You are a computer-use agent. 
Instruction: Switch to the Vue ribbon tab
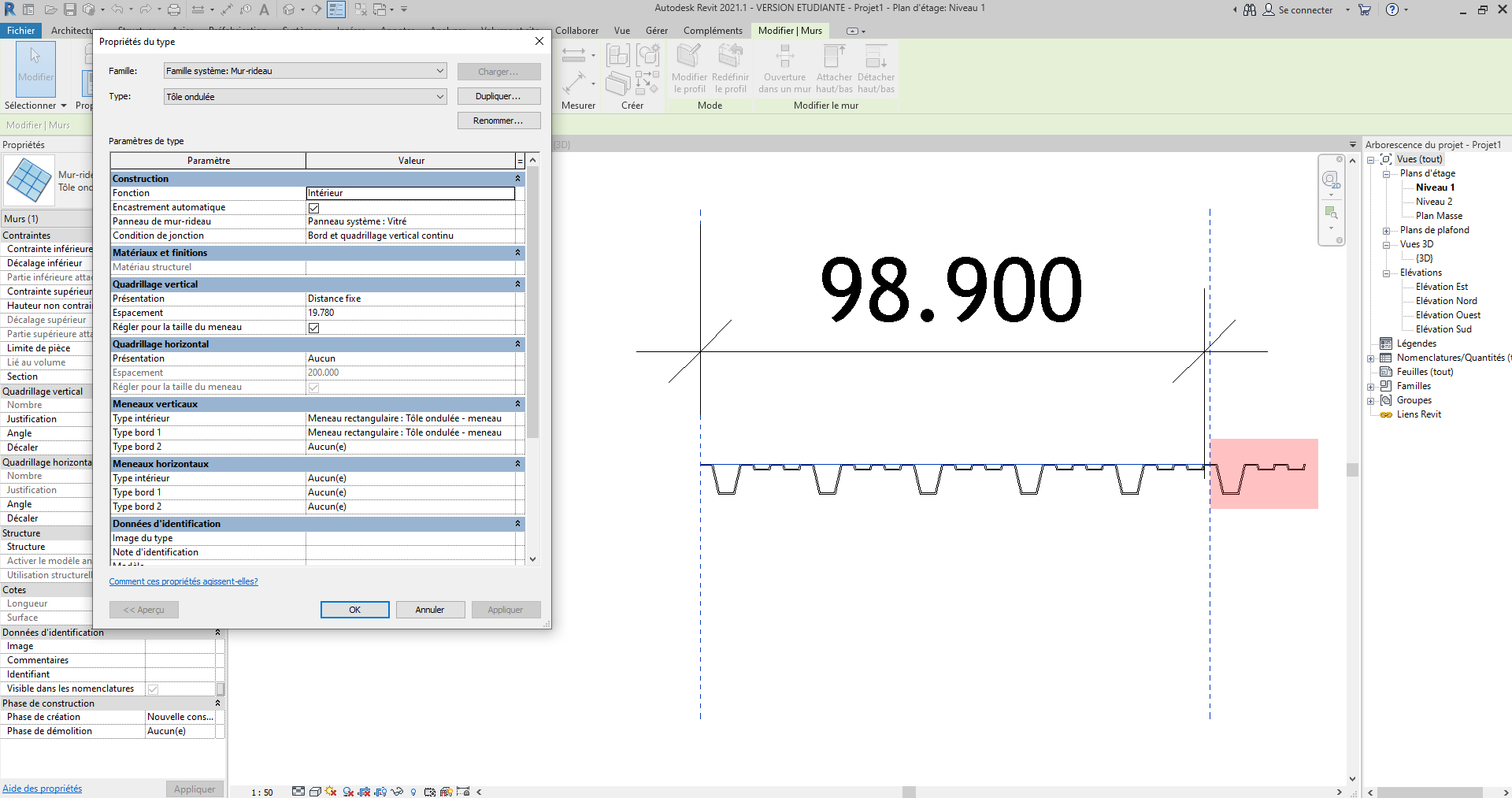[x=622, y=31]
